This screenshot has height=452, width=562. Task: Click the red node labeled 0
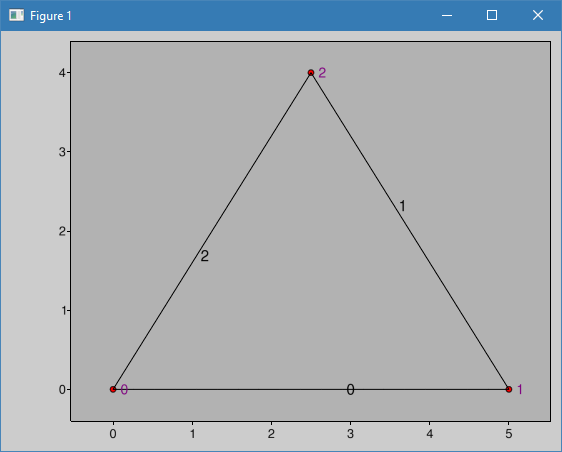click(113, 389)
